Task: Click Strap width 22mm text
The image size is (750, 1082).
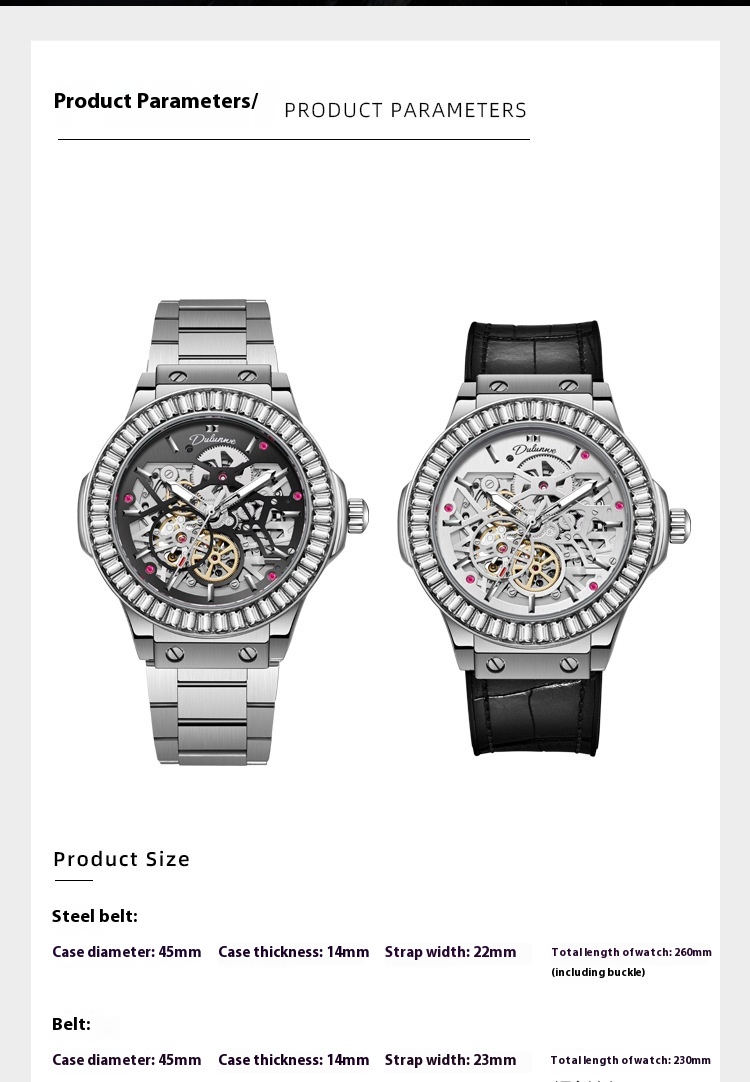Action: [x=451, y=952]
